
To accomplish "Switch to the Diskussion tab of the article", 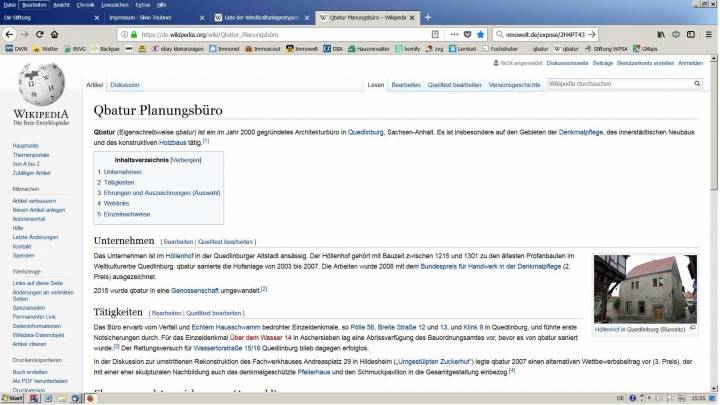I will (x=125, y=85).
